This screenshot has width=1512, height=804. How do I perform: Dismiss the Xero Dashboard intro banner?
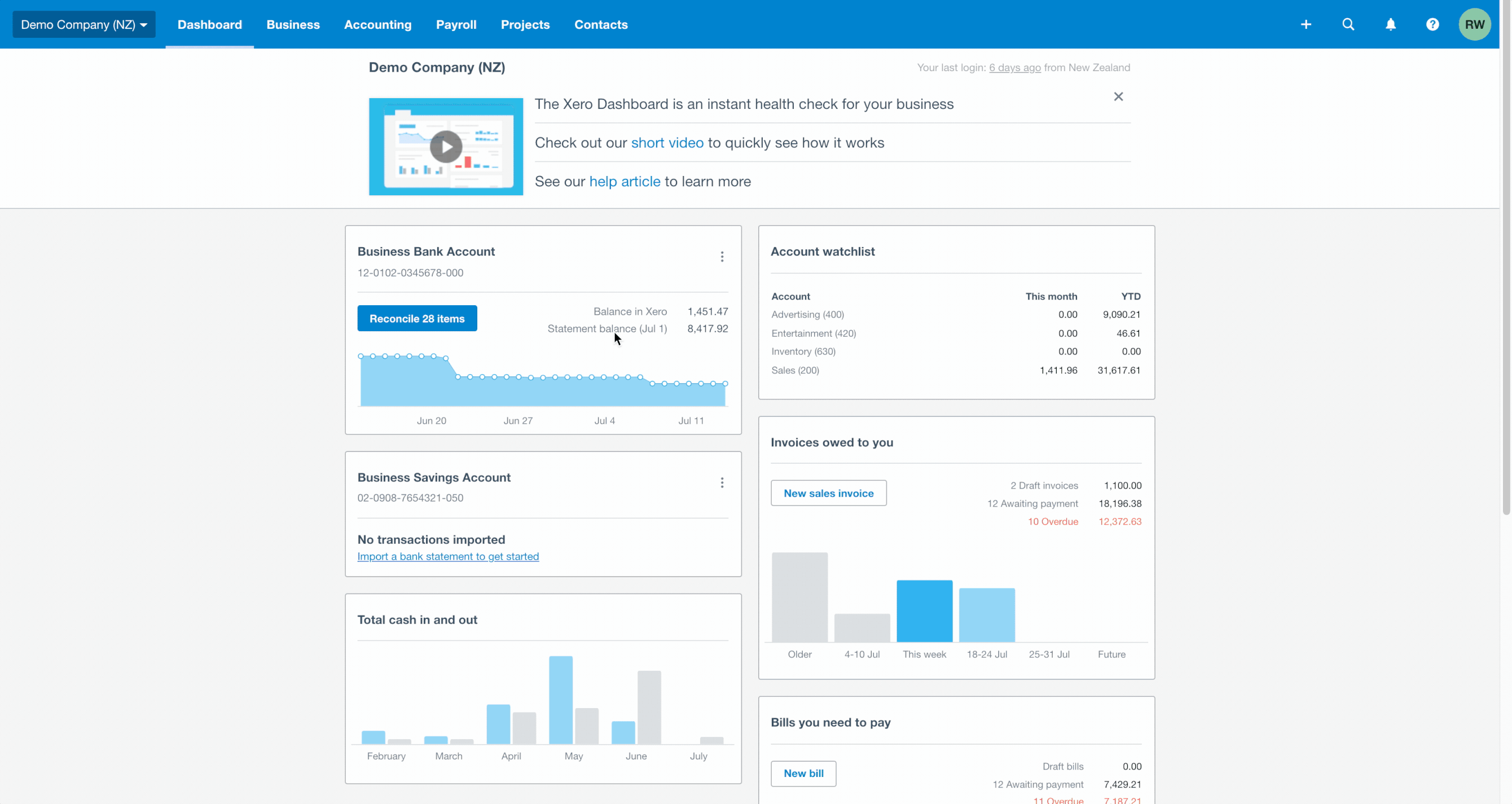[x=1118, y=96]
